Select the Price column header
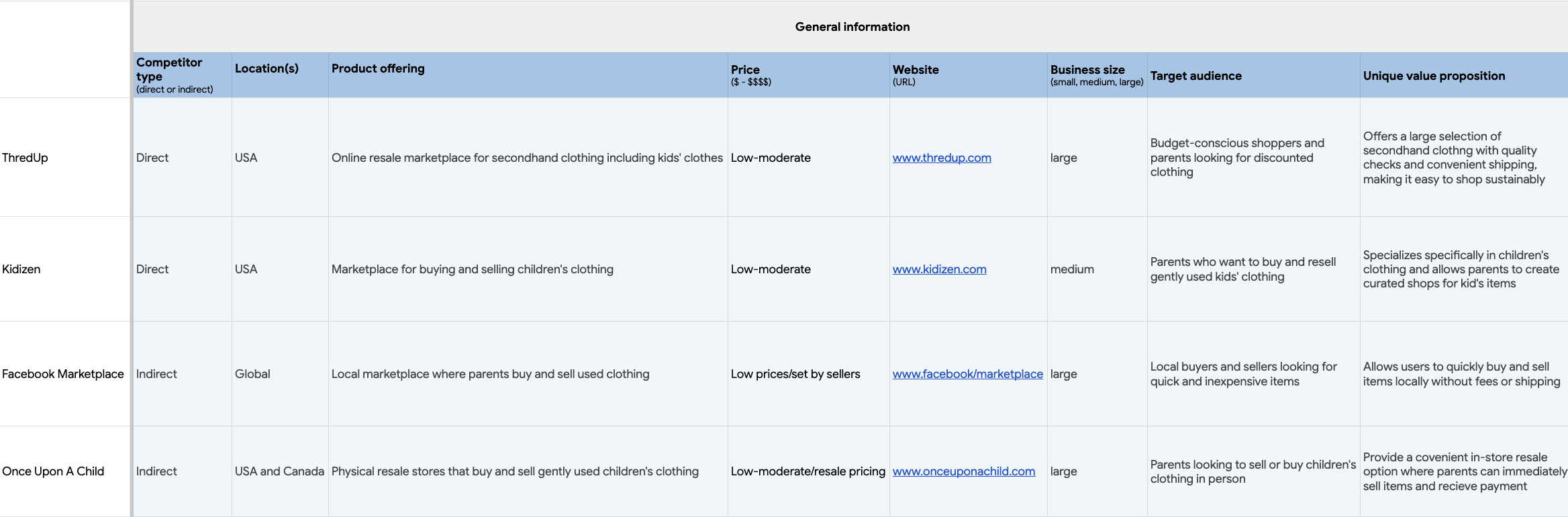Image resolution: width=1568 pixels, height=517 pixels. pyautogui.click(x=809, y=75)
